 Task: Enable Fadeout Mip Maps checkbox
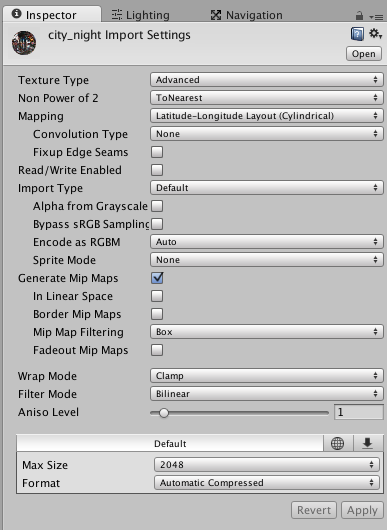pyautogui.click(x=157, y=350)
